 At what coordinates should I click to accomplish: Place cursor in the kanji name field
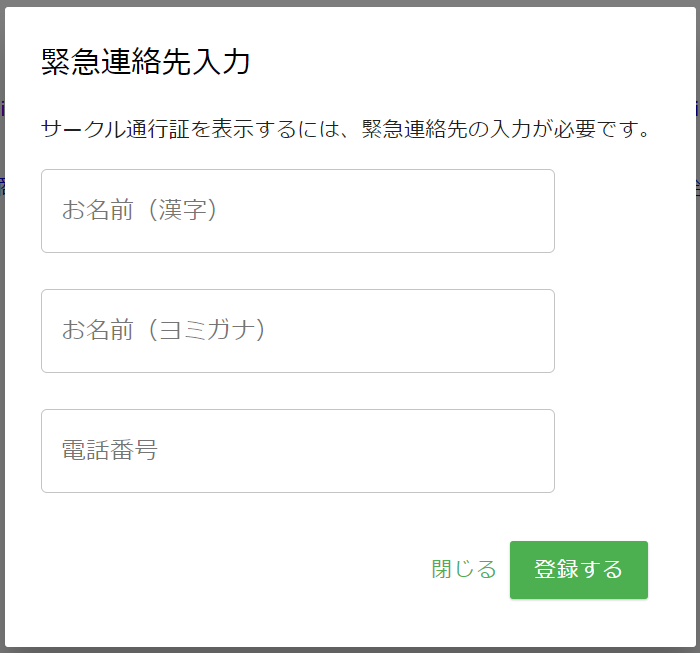point(298,211)
